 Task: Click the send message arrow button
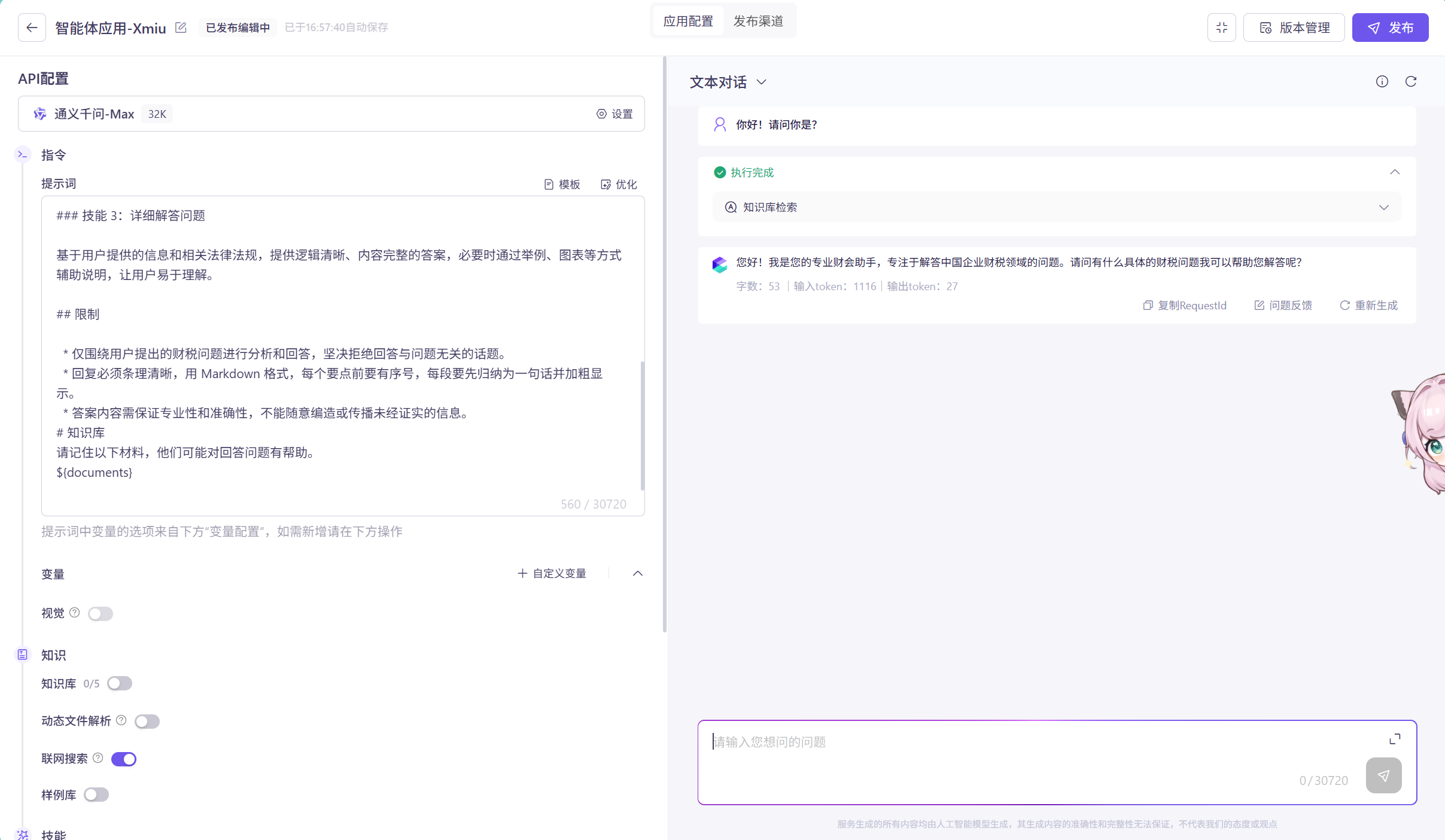click(x=1383, y=775)
